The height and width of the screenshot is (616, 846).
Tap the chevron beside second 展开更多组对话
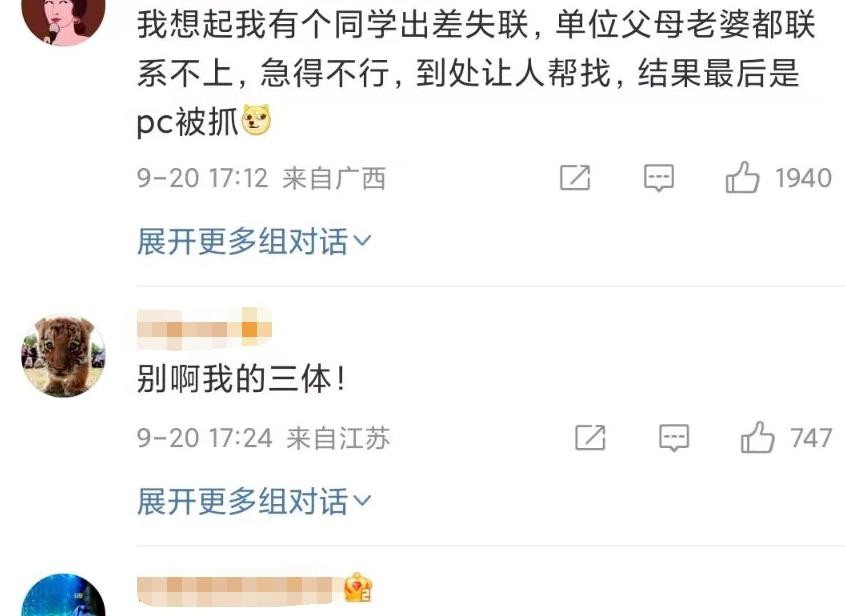[x=362, y=501]
